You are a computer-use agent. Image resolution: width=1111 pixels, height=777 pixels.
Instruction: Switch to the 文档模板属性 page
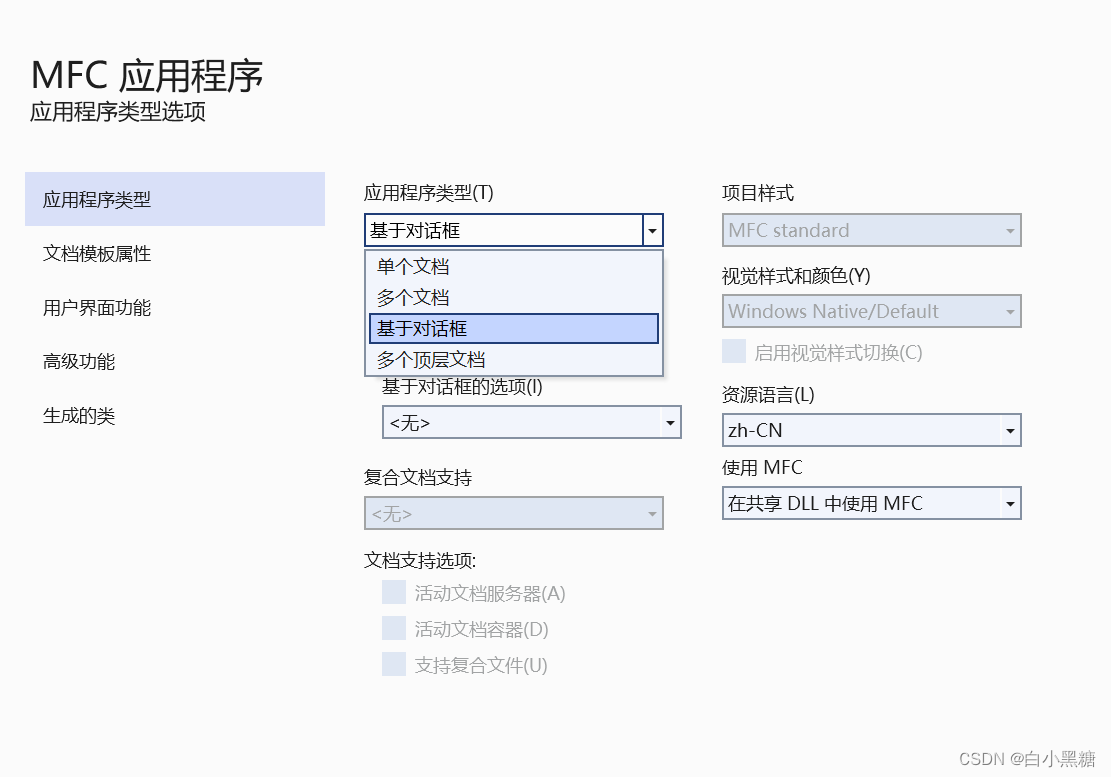point(95,254)
